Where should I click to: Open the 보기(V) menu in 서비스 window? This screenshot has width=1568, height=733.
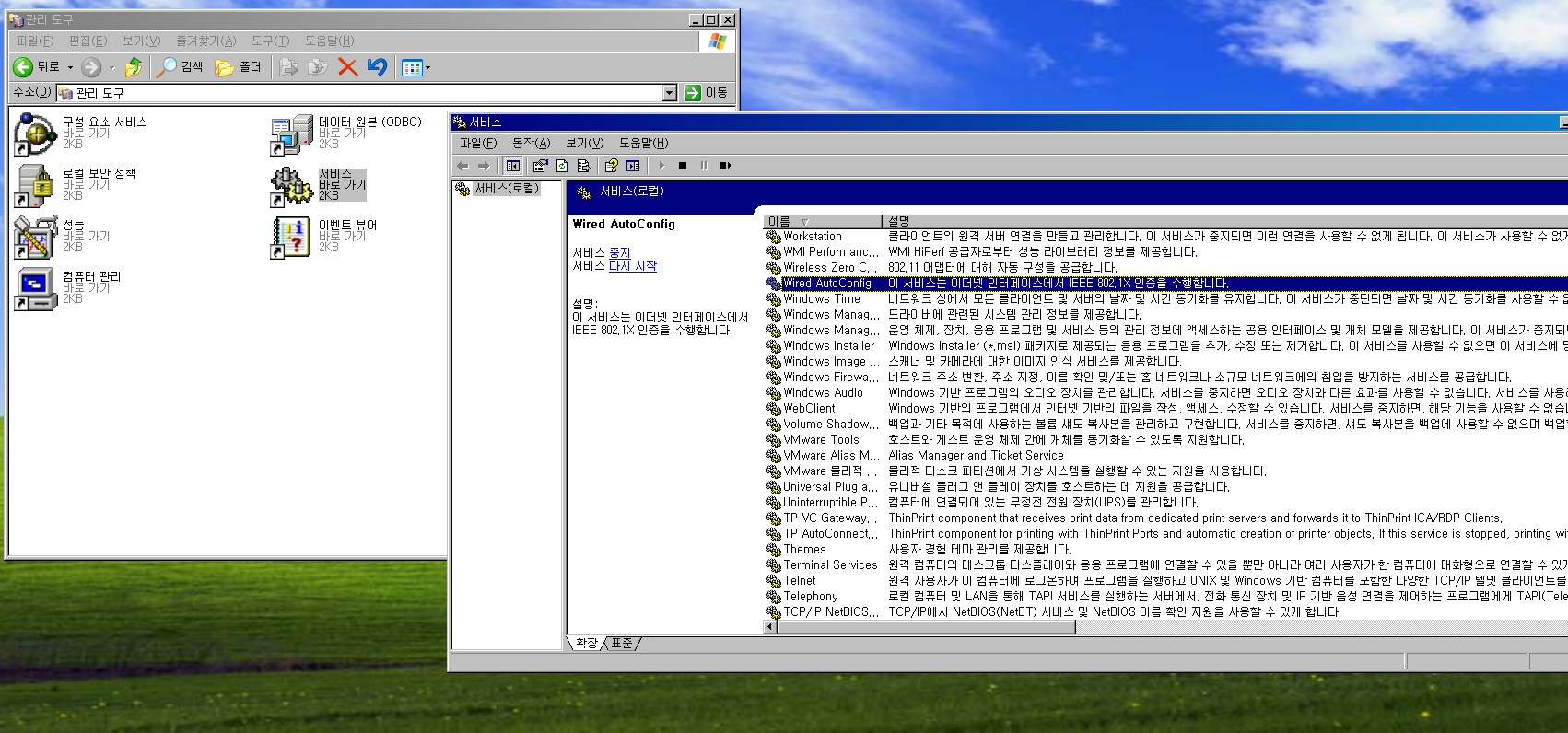click(x=584, y=143)
